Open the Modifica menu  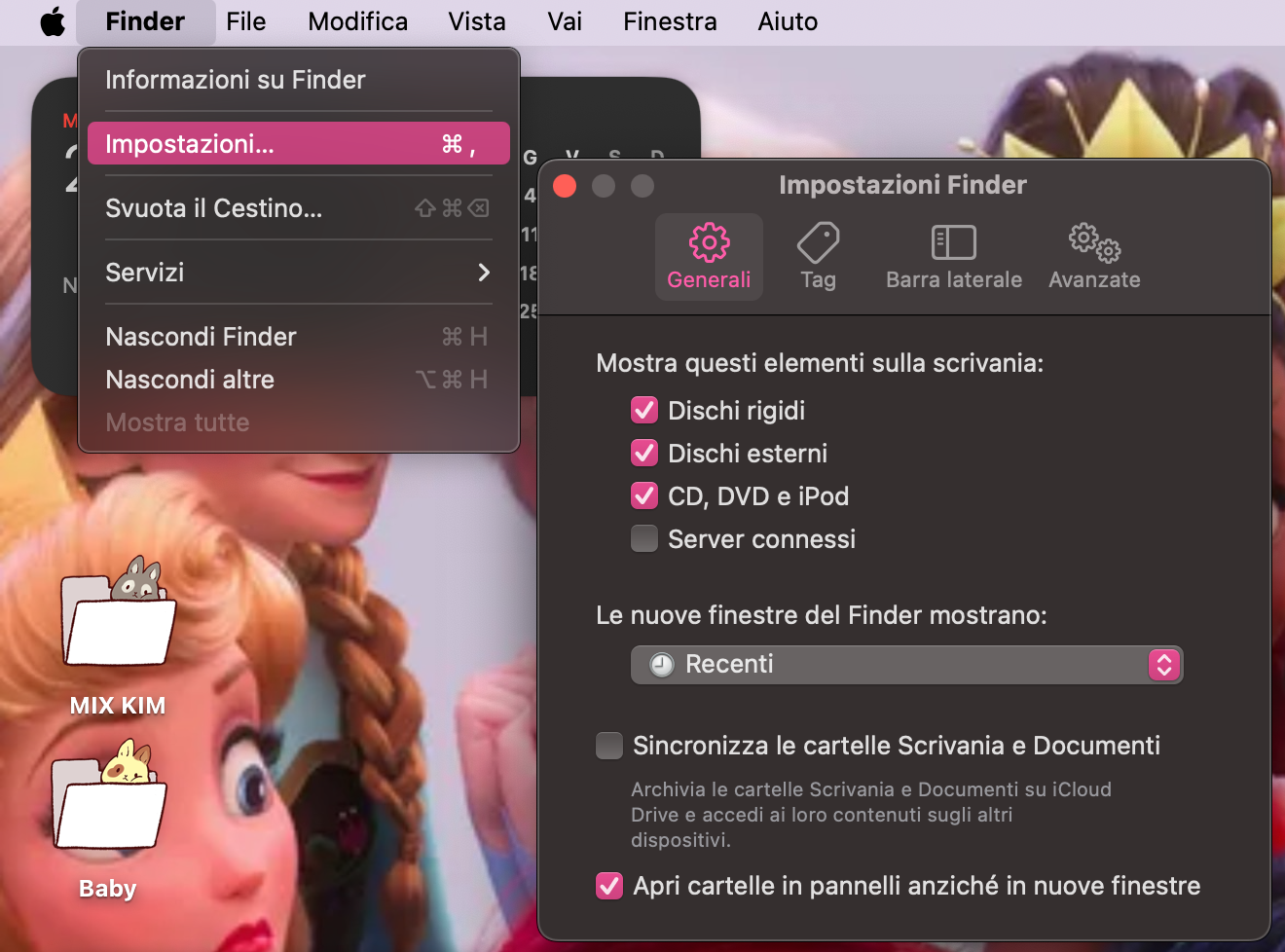[x=358, y=21]
